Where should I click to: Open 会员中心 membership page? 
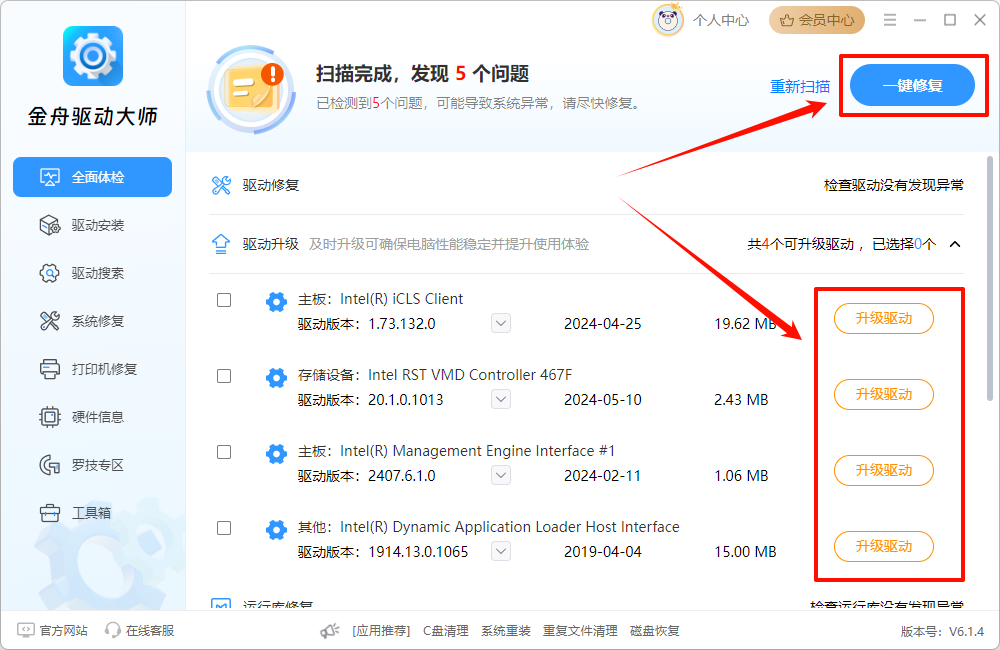pyautogui.click(x=816, y=20)
